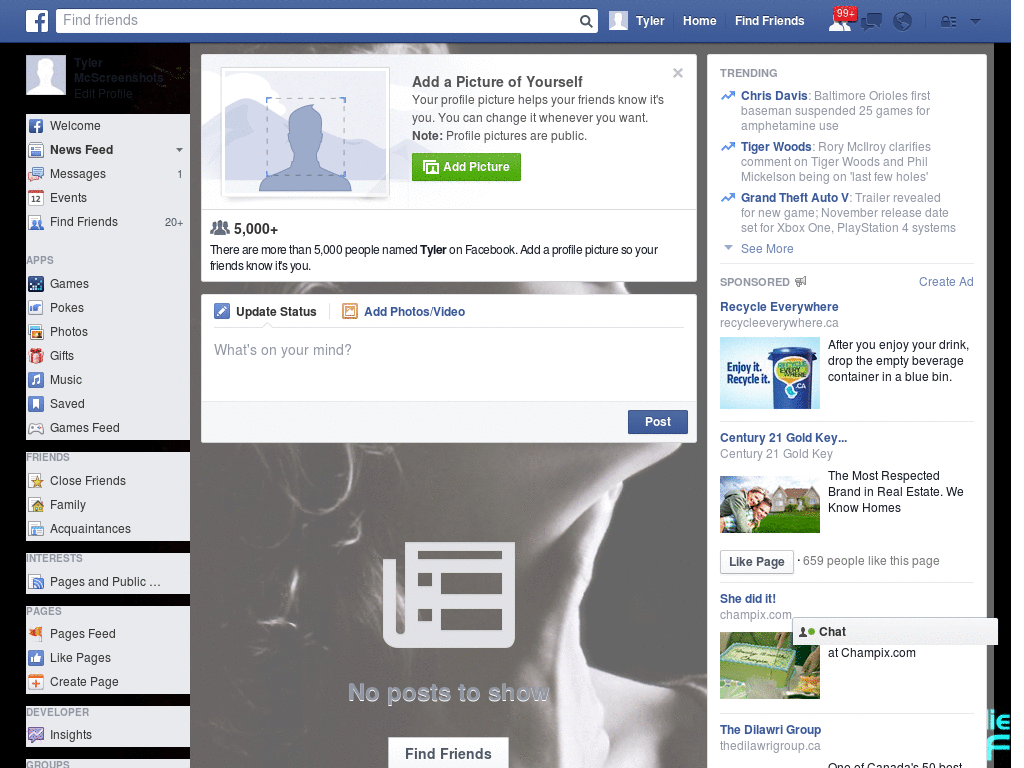
Task: Select the Update Status tab
Action: click(x=265, y=312)
